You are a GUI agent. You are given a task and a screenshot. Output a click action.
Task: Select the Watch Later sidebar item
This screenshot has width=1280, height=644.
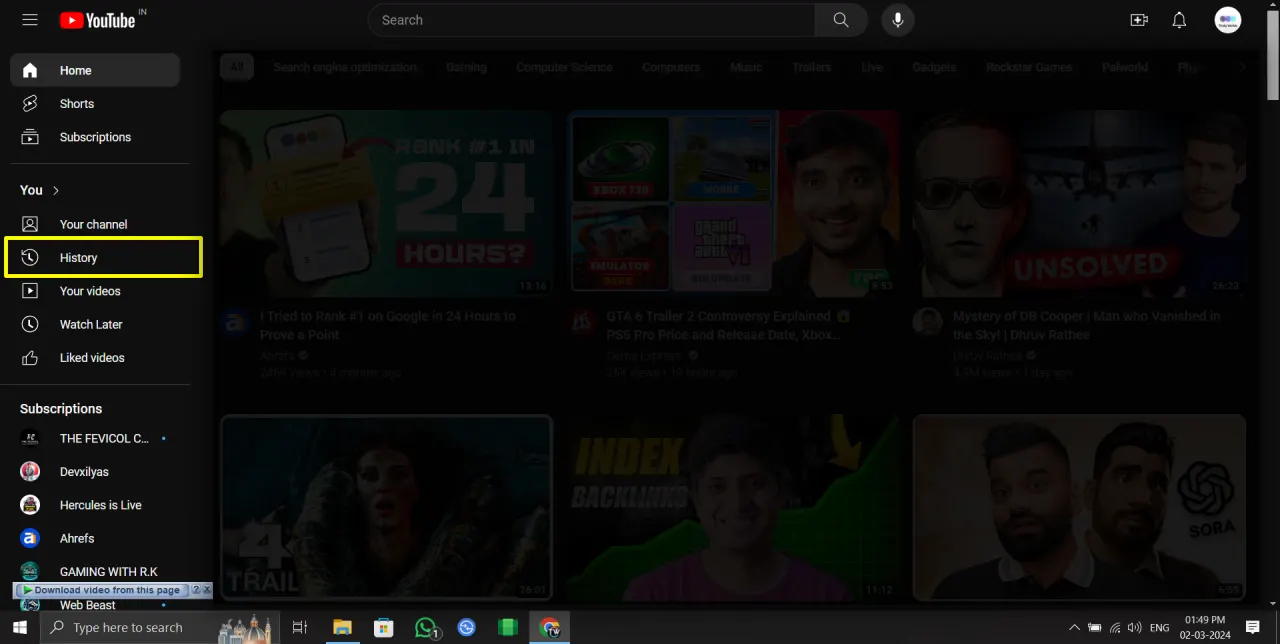(x=91, y=324)
